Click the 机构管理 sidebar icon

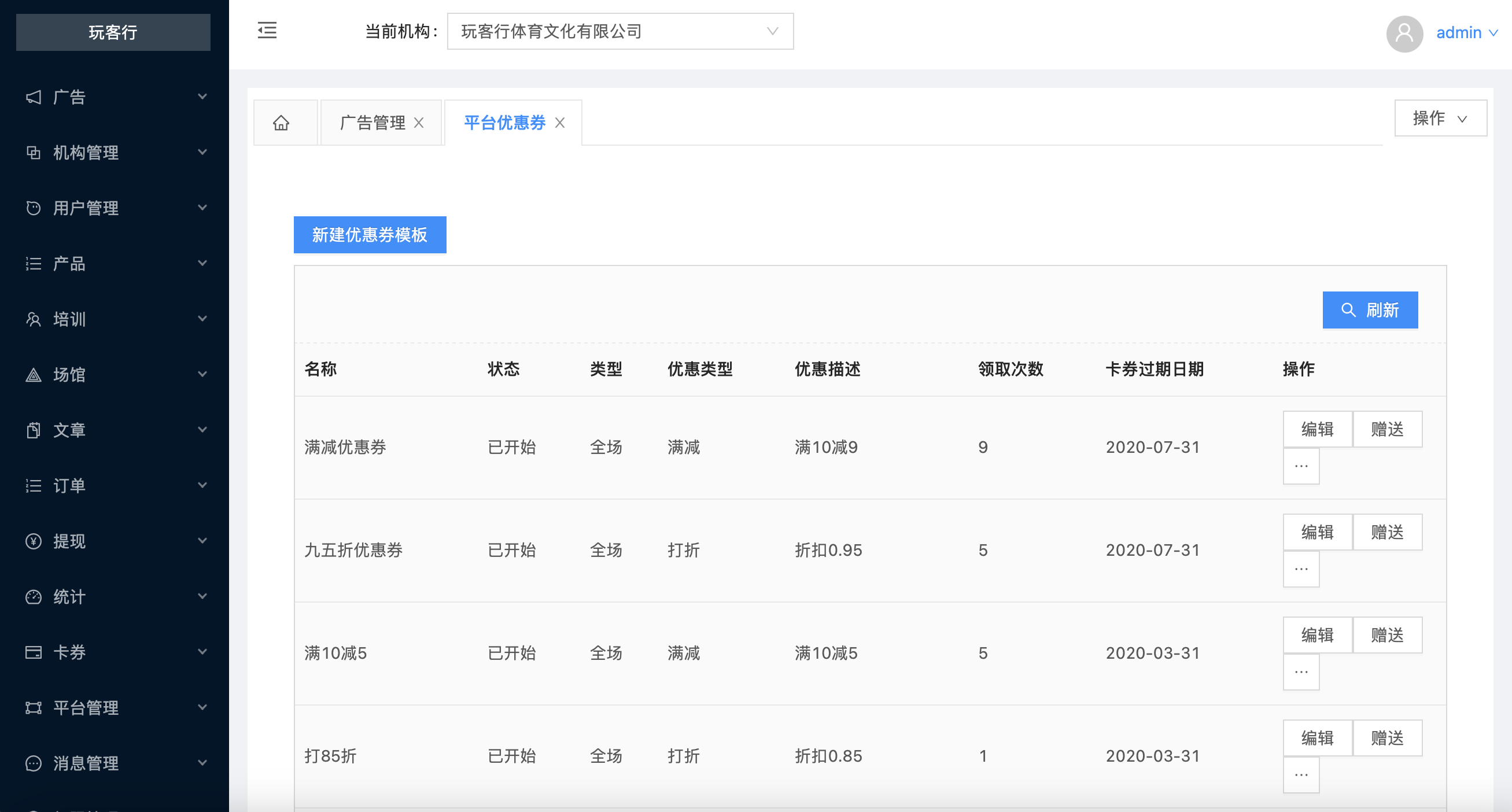pos(34,153)
